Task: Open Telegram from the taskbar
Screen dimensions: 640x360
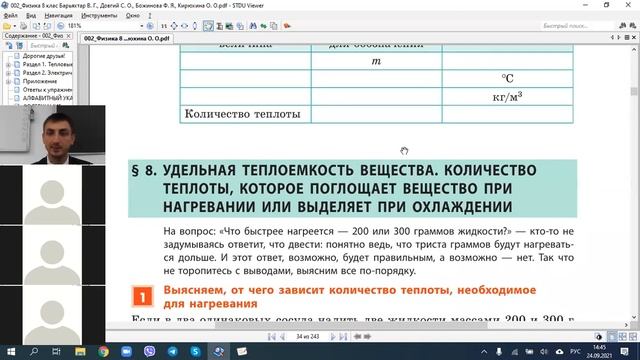Action: pos(173,351)
